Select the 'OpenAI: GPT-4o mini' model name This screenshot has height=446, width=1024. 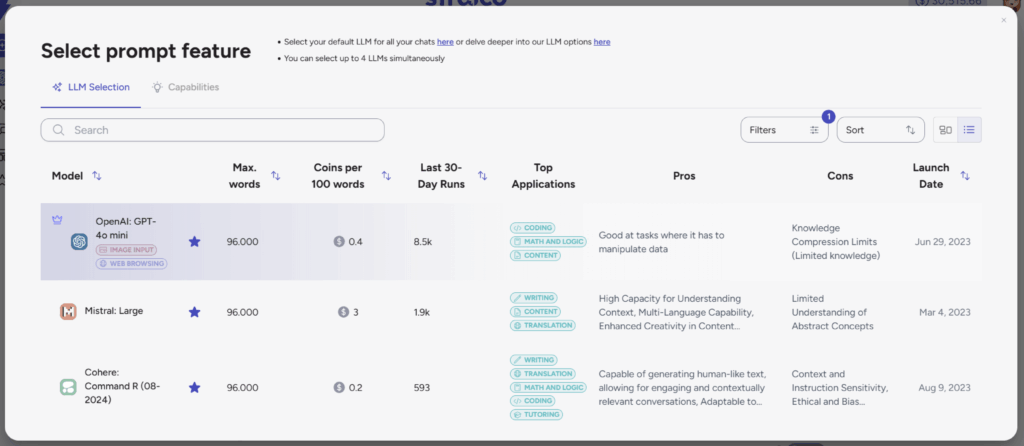pyautogui.click(x=126, y=228)
